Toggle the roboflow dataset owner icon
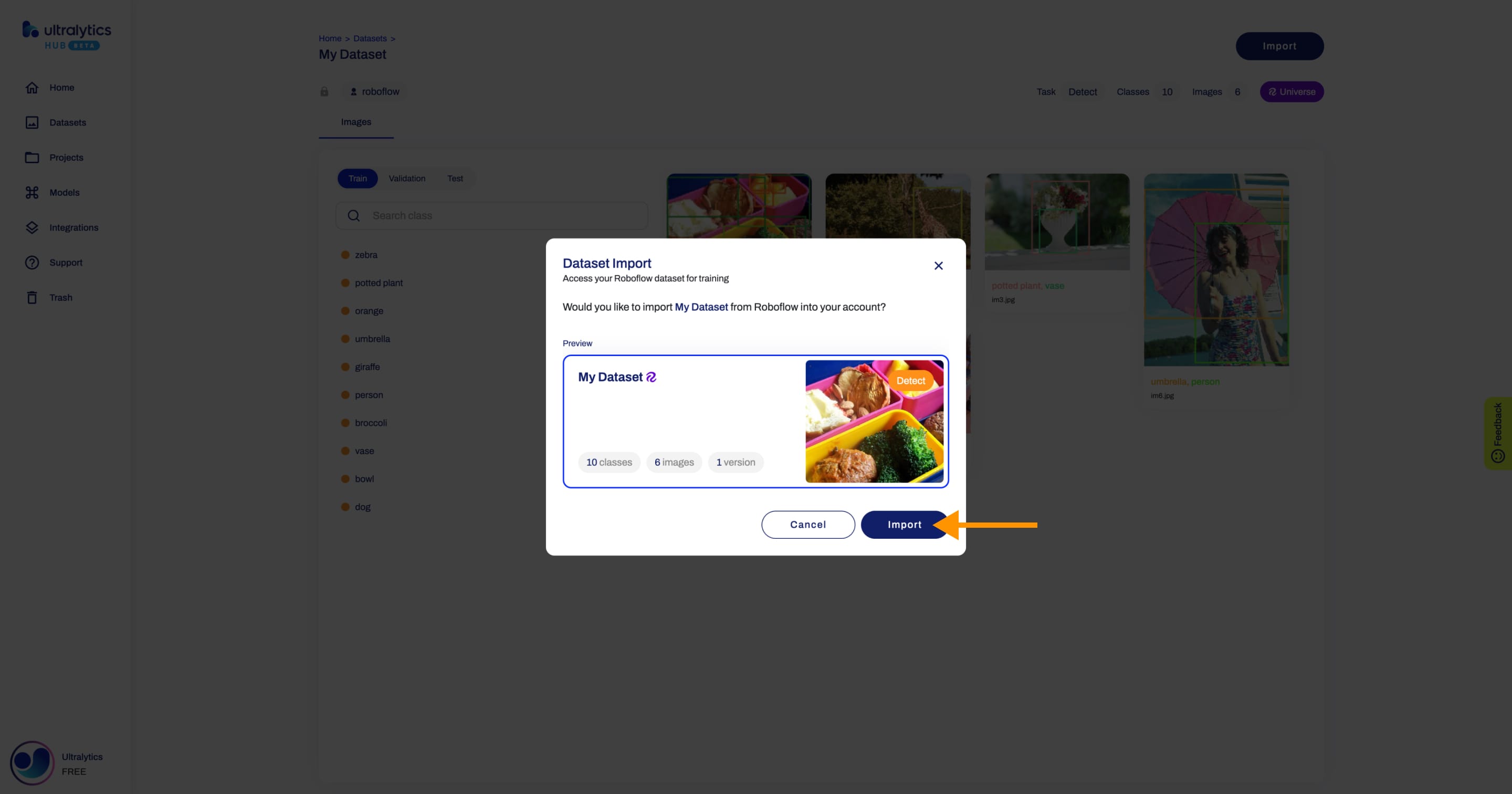The height and width of the screenshot is (794, 1512). [x=353, y=91]
